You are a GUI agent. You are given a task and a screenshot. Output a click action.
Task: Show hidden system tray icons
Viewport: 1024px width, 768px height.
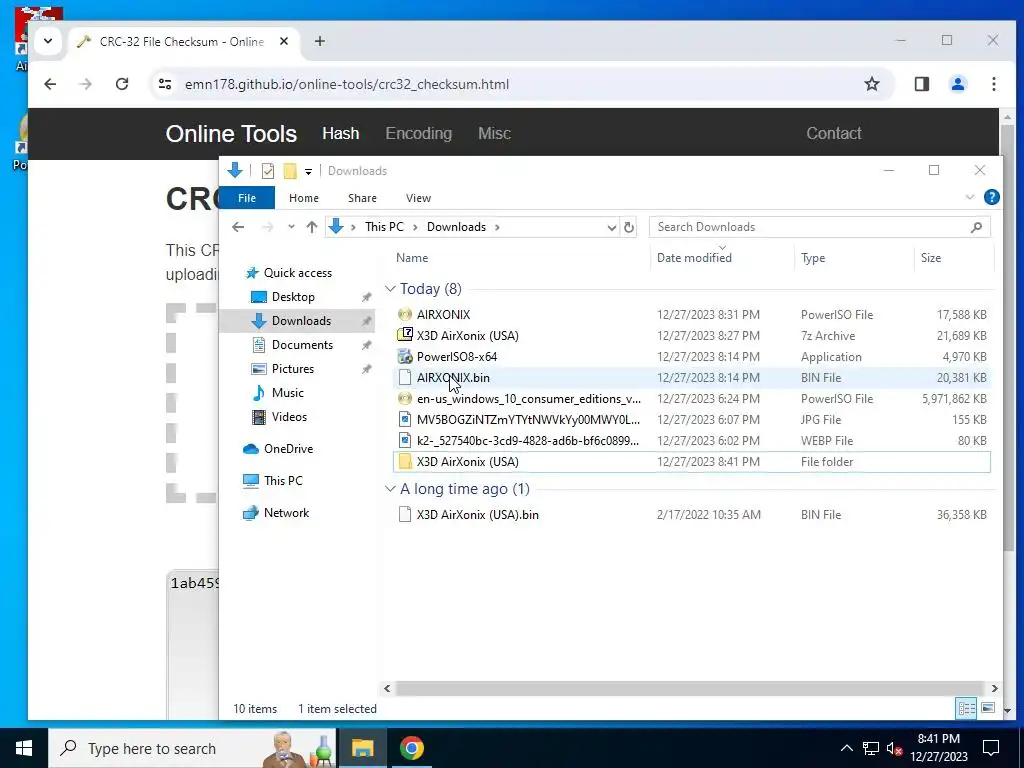(846, 748)
